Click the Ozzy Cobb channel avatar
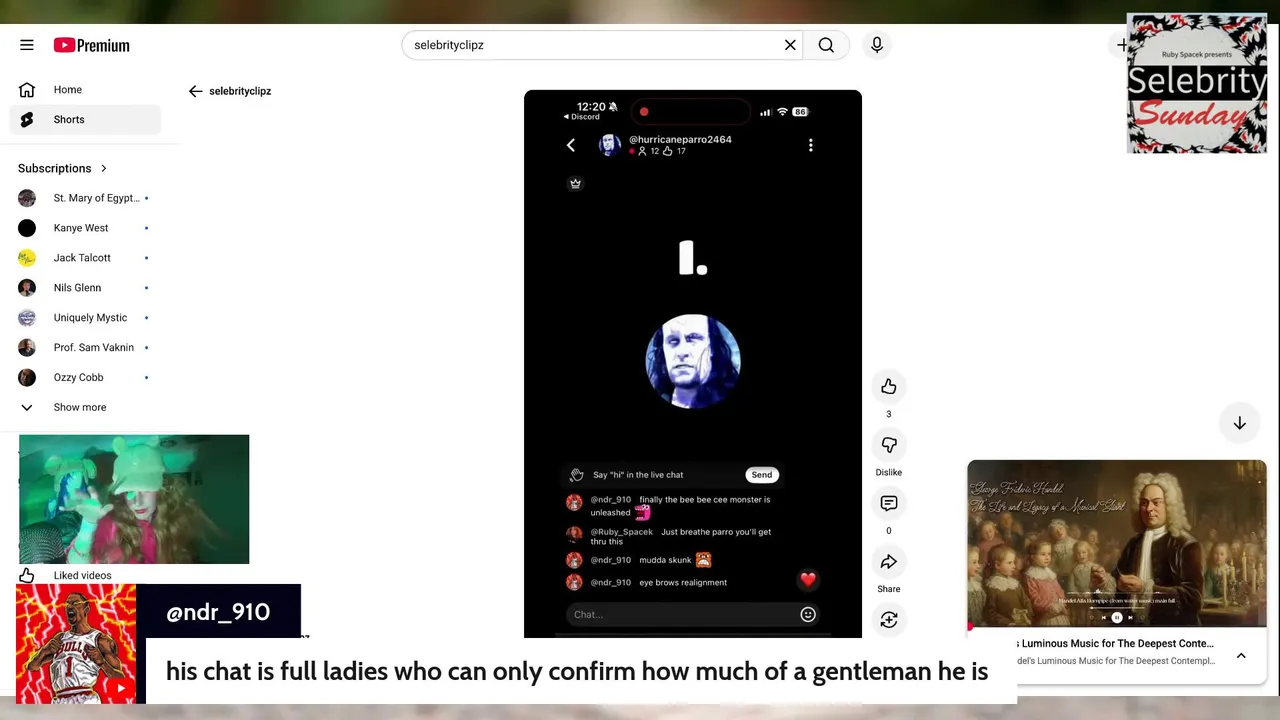This screenshot has width=1280, height=720. point(27,378)
